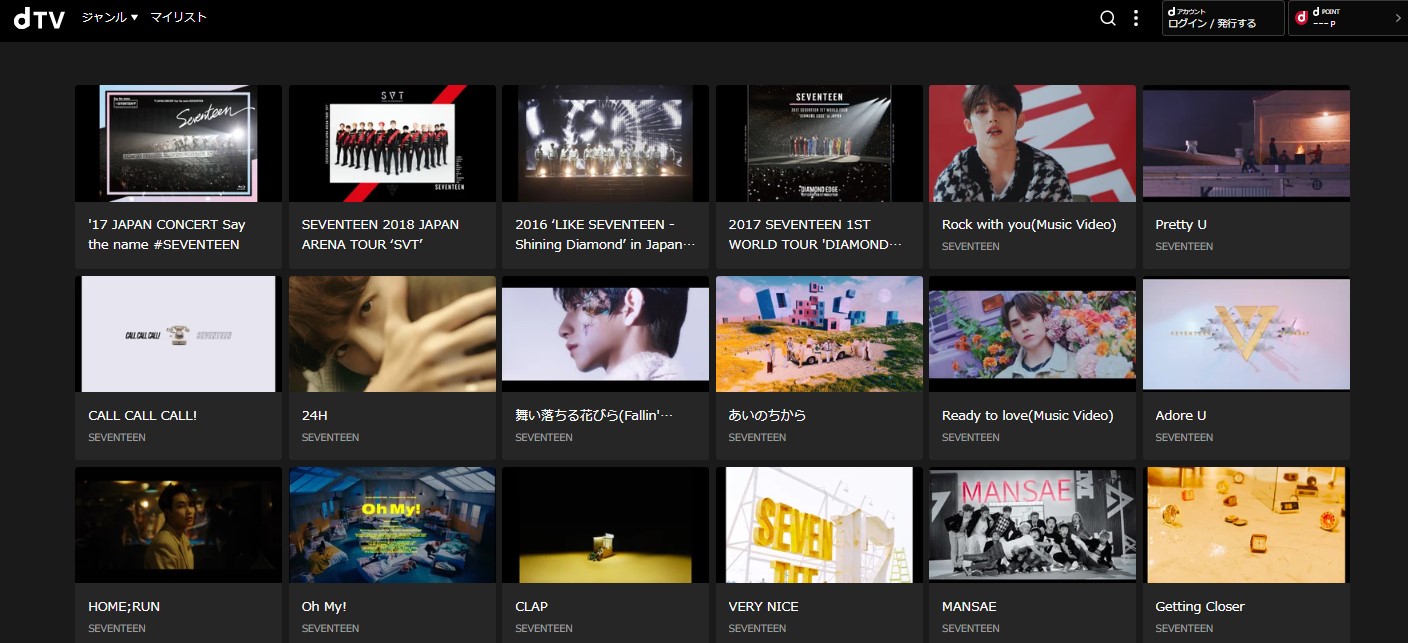Click the dTV logo
Image resolution: width=1408 pixels, height=643 pixels.
point(39,18)
